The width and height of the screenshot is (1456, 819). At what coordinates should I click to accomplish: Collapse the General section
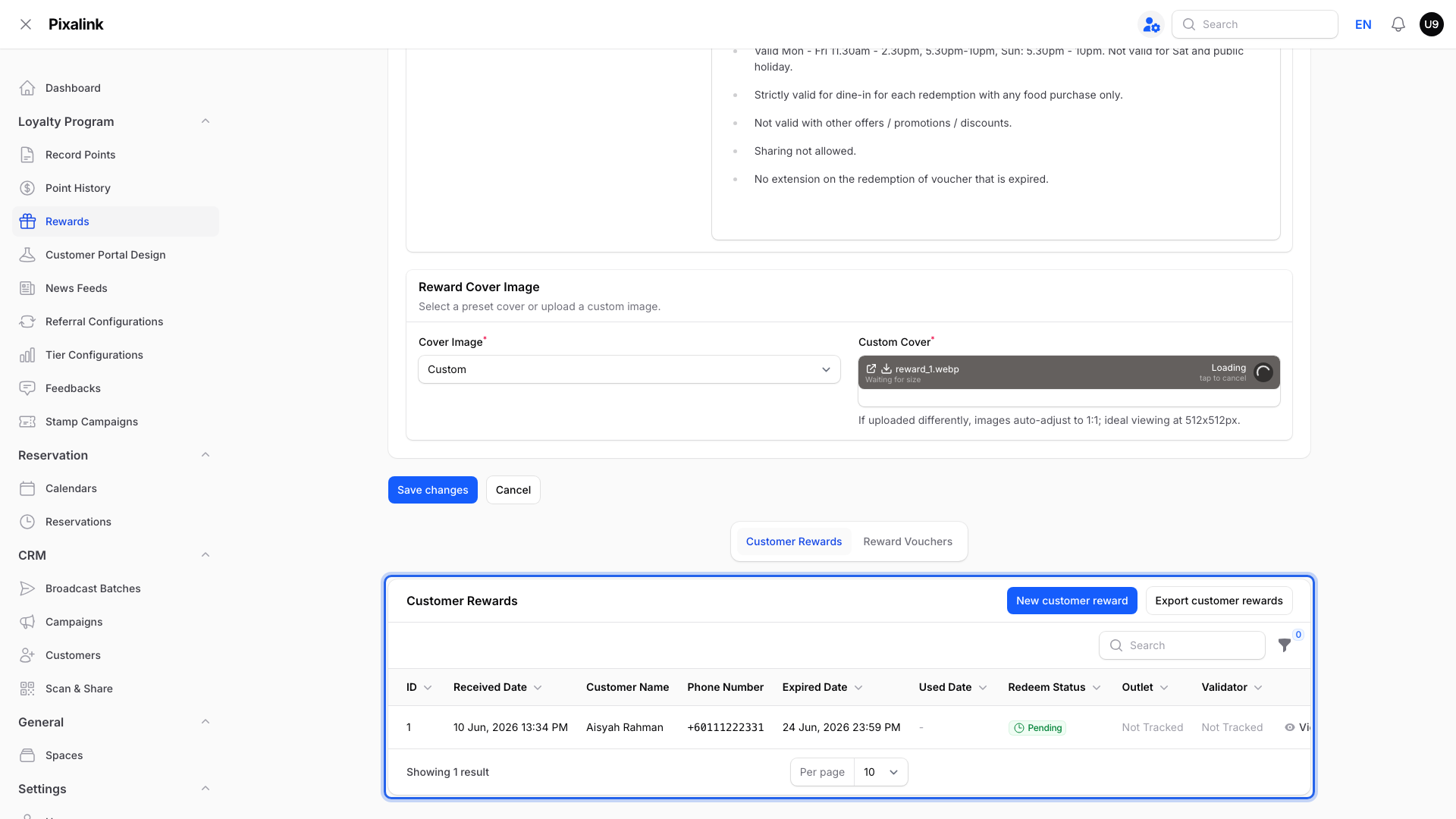(206, 722)
